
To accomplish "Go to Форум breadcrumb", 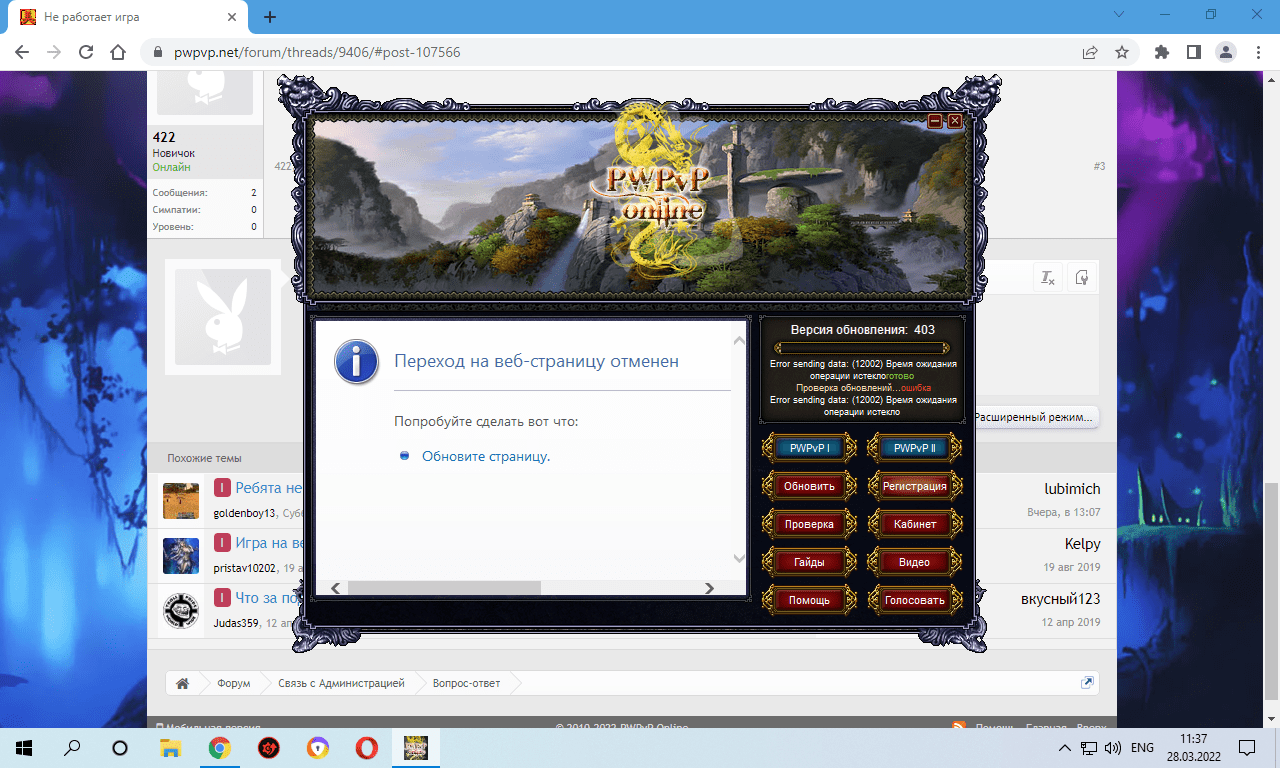I will pyautogui.click(x=234, y=684).
